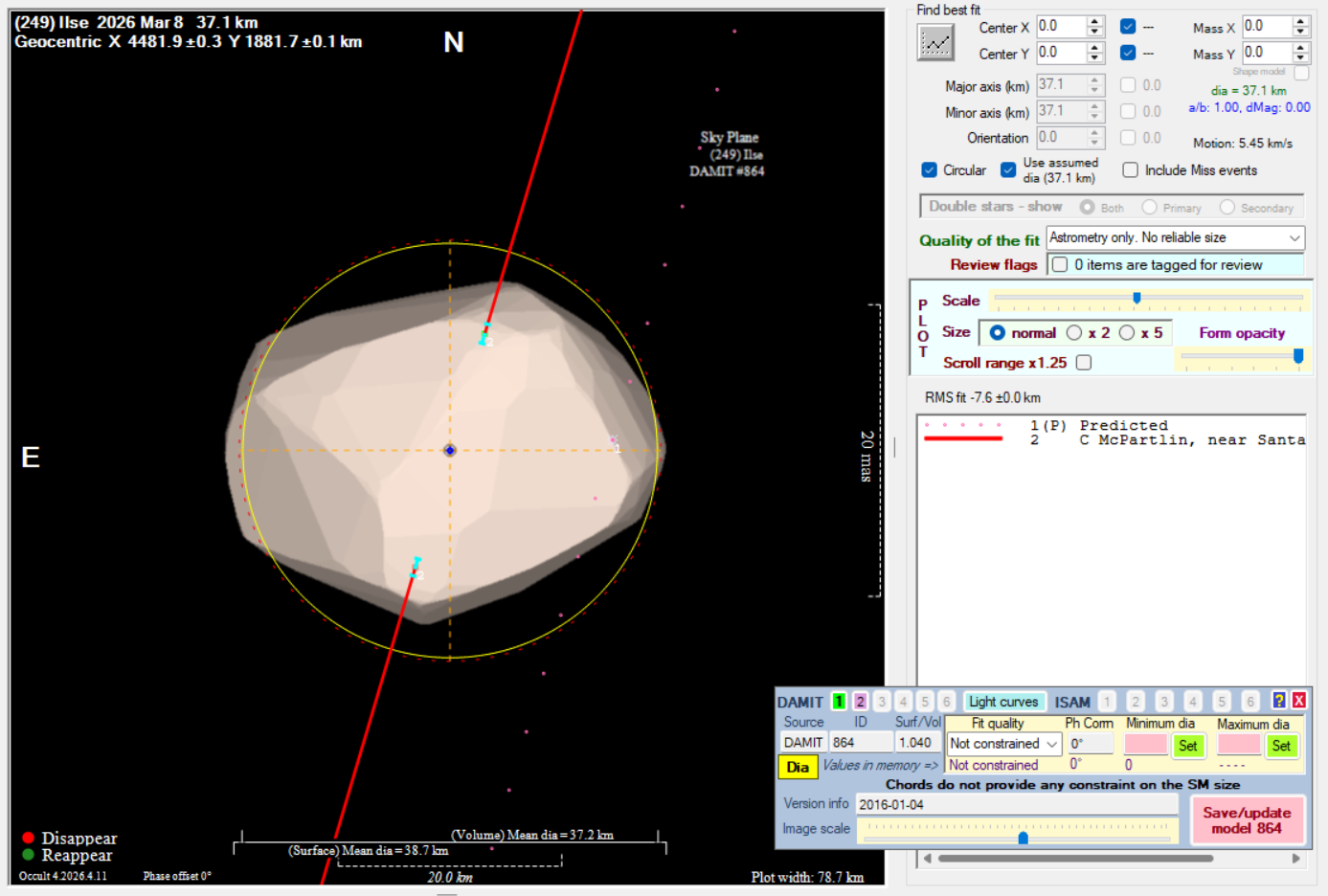Increase Center X with up arrow

coord(1095,22)
